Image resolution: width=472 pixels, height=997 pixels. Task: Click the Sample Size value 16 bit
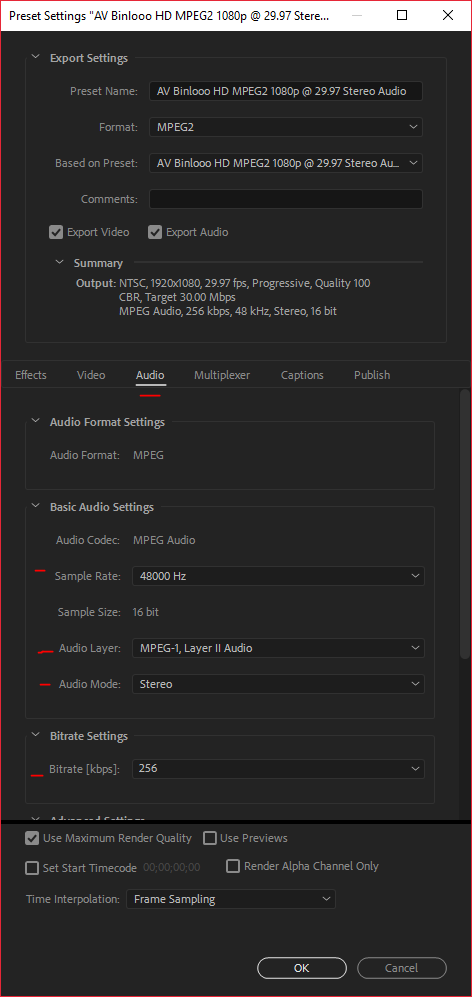click(x=146, y=612)
